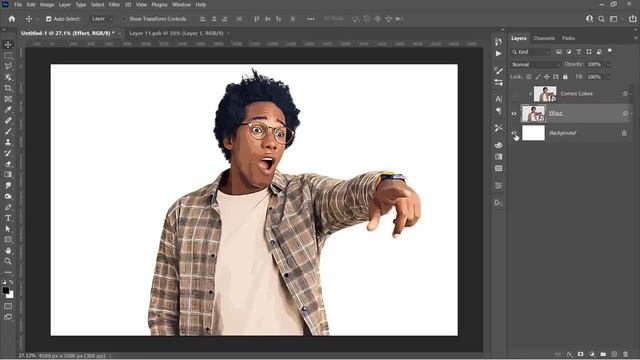Click the more options three-dots button
This screenshot has height=360, width=640.
pos(311,19)
